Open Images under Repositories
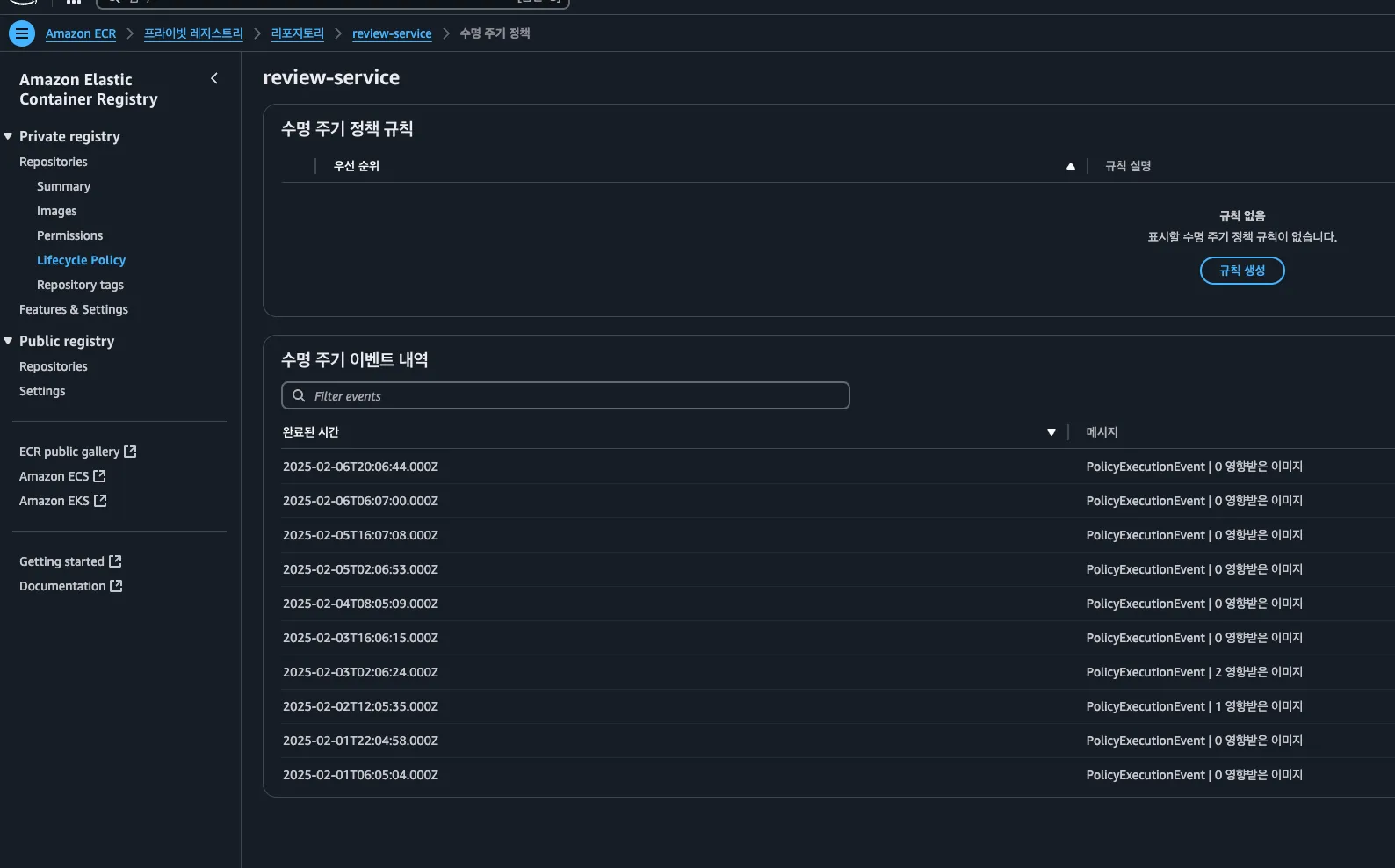This screenshot has height=868, width=1395. tap(56, 211)
